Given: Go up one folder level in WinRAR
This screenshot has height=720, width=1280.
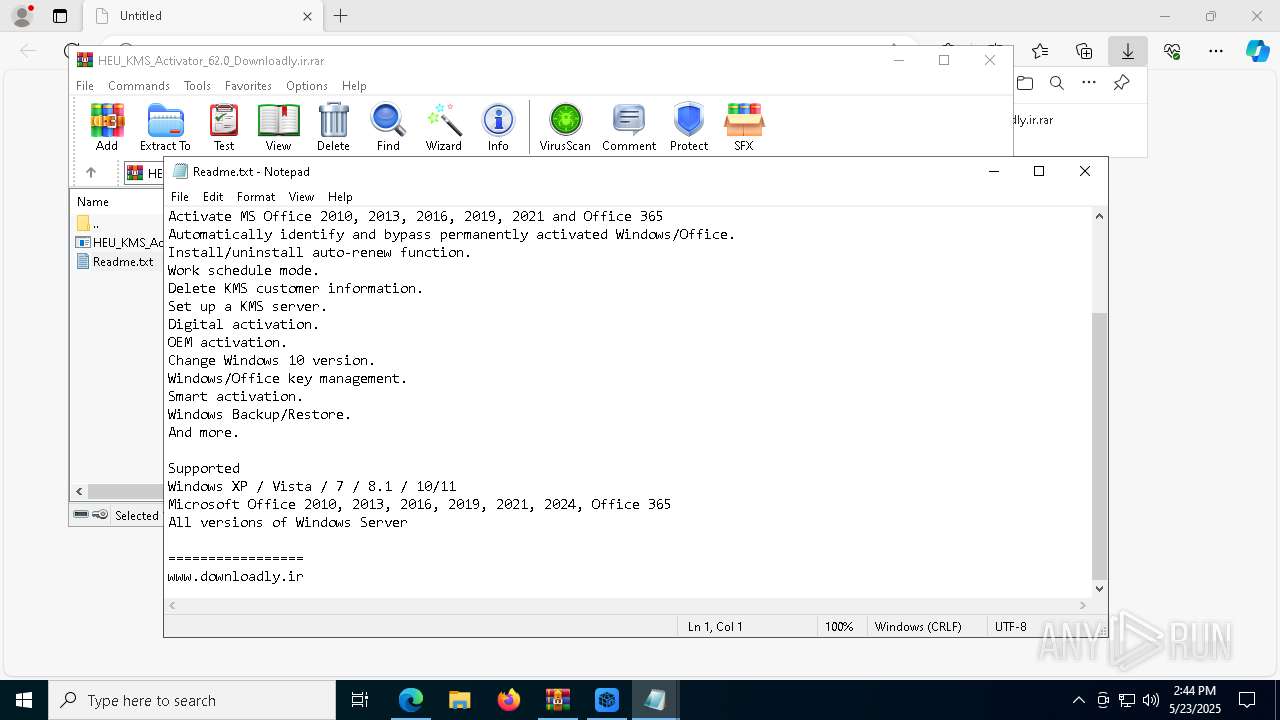Looking at the screenshot, I should point(90,172).
